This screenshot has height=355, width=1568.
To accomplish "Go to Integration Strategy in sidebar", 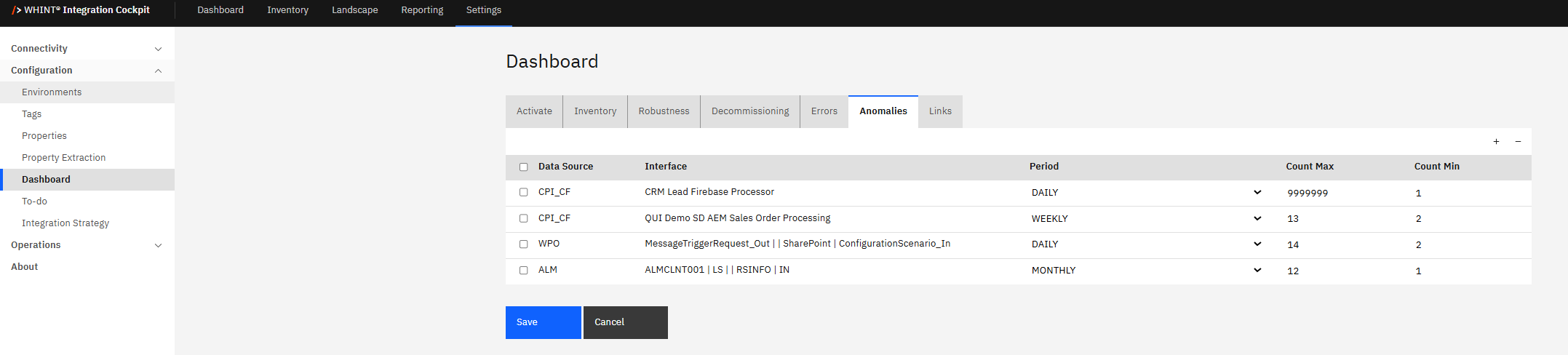I will point(65,223).
